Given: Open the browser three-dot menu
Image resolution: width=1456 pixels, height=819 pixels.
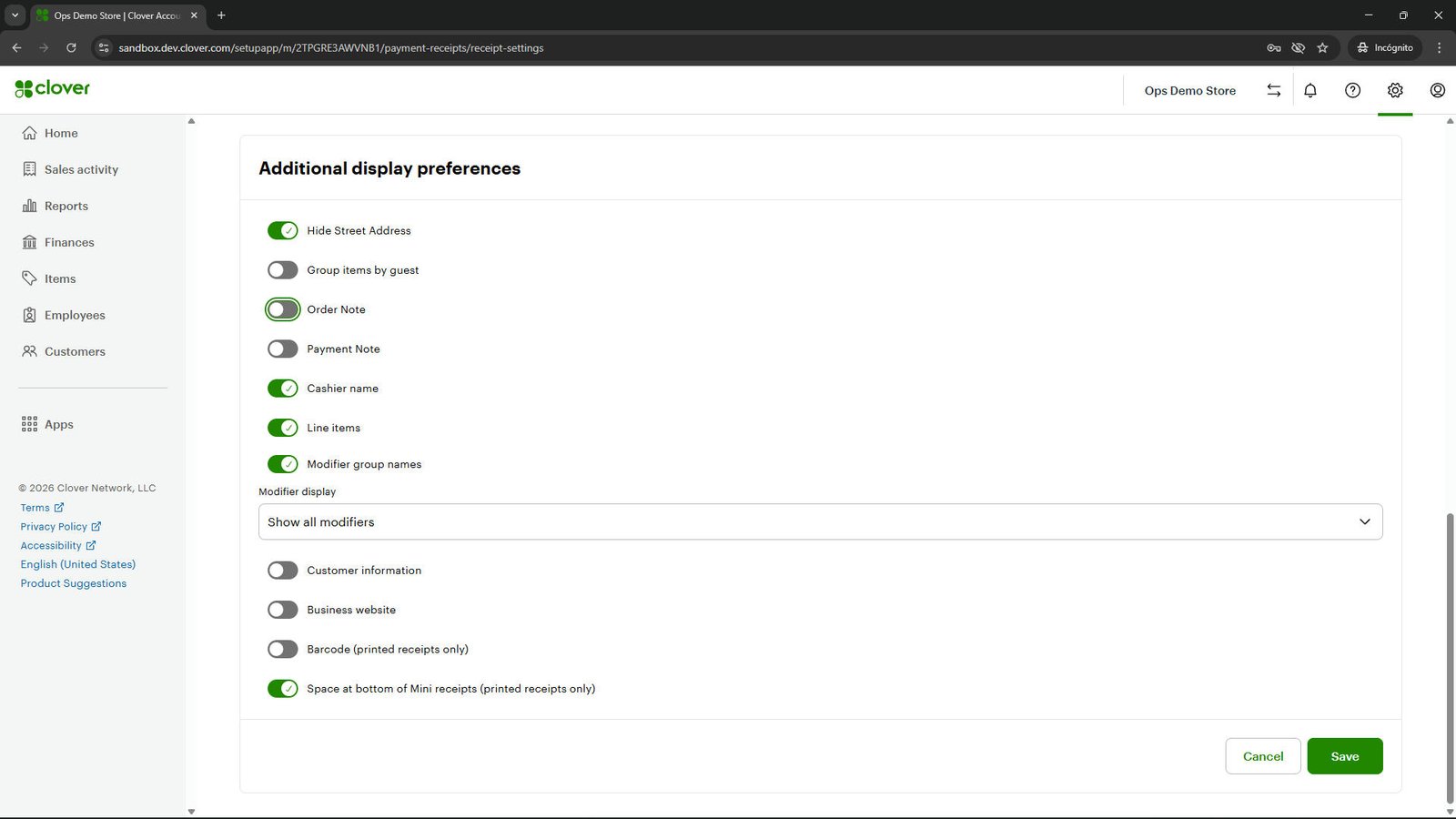Looking at the screenshot, I should pyautogui.click(x=1439, y=47).
